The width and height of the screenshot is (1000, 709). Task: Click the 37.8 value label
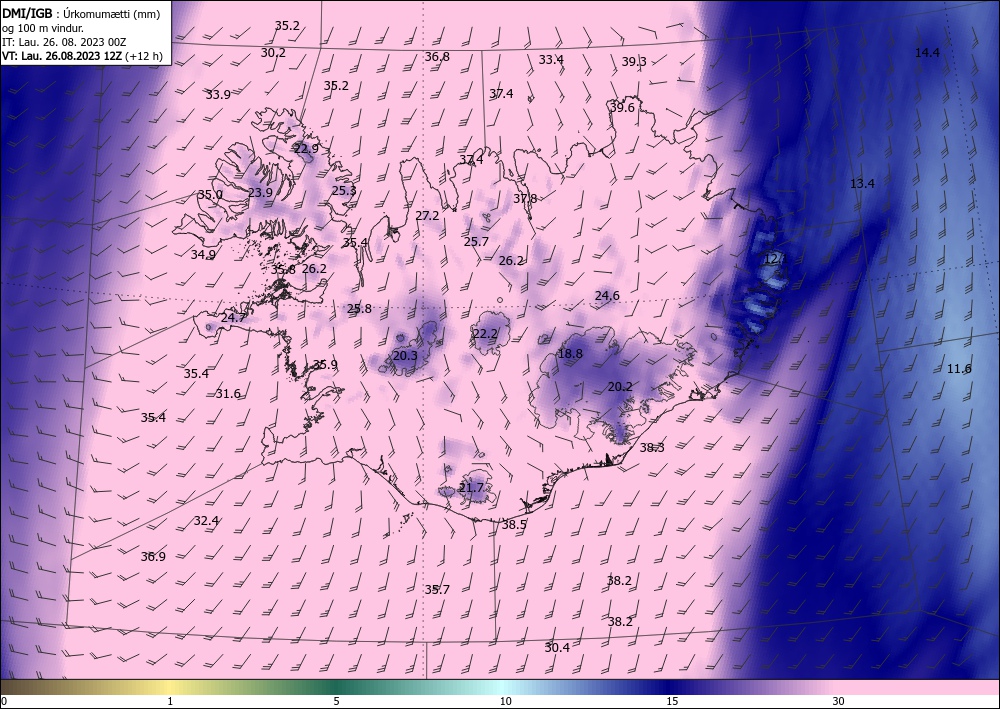pyautogui.click(x=525, y=198)
